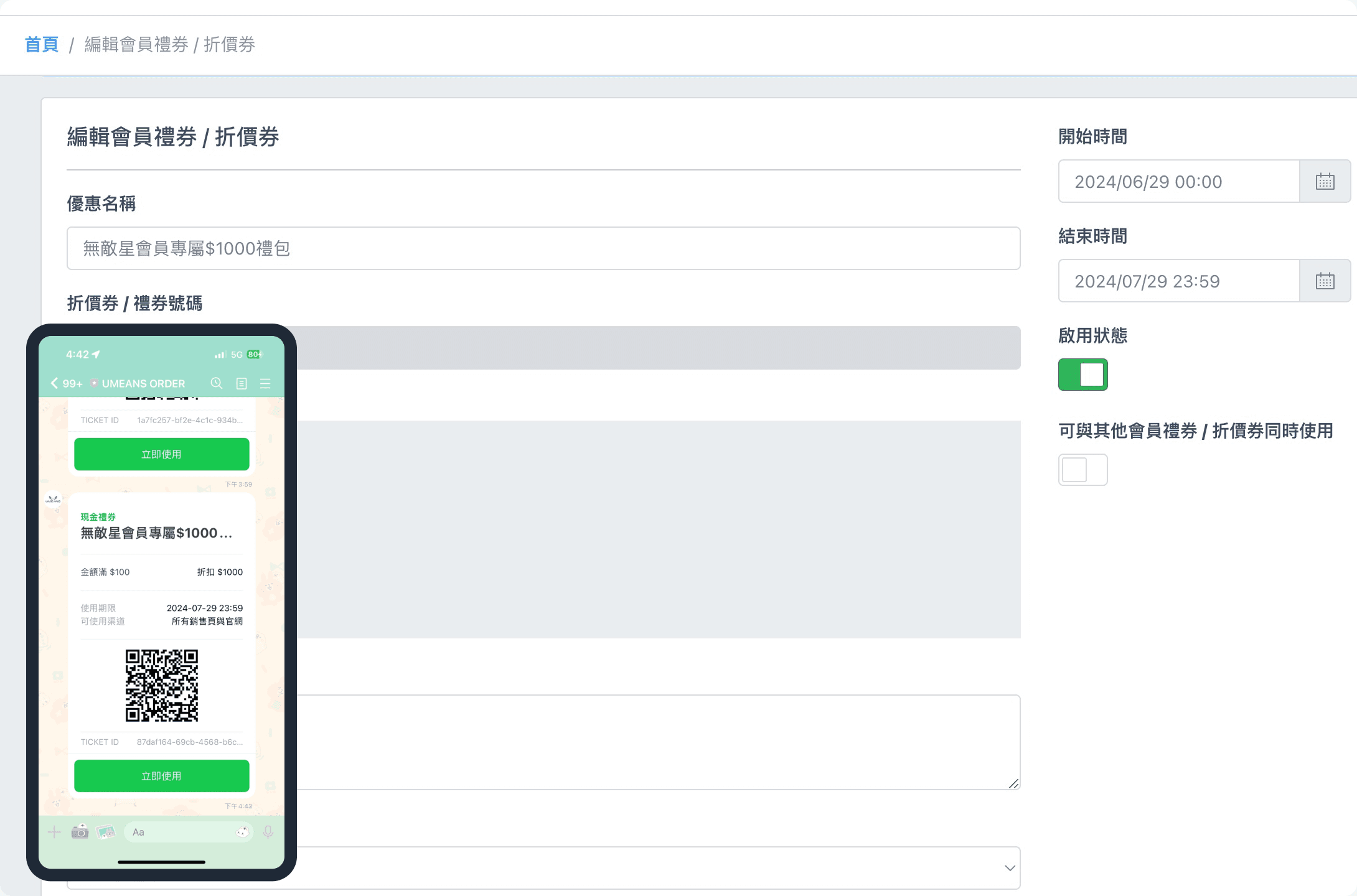Enable combining with other coupons toggle
This screenshot has width=1357, height=896.
pos(1082,470)
